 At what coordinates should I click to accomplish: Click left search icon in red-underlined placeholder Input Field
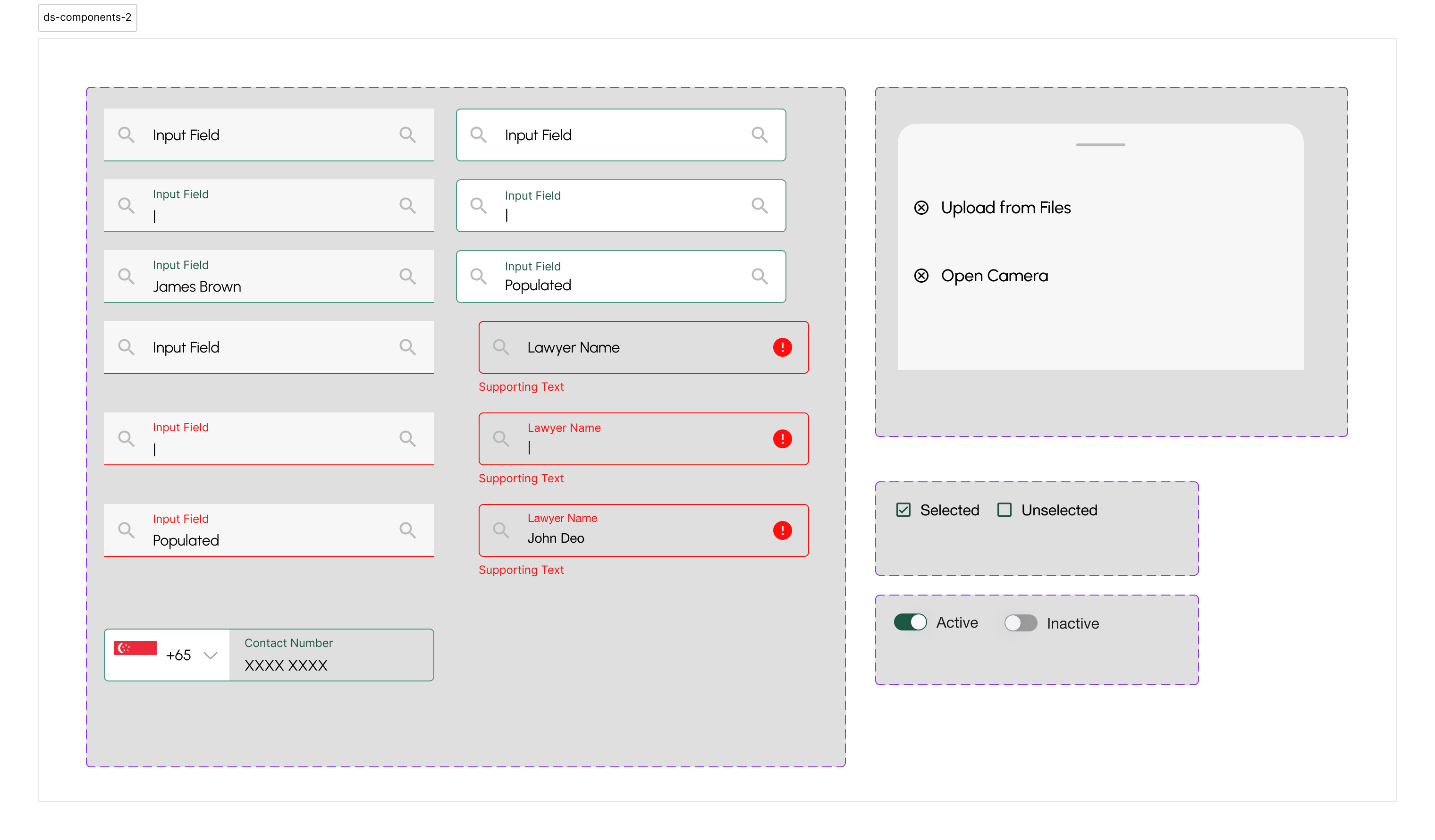(127, 347)
